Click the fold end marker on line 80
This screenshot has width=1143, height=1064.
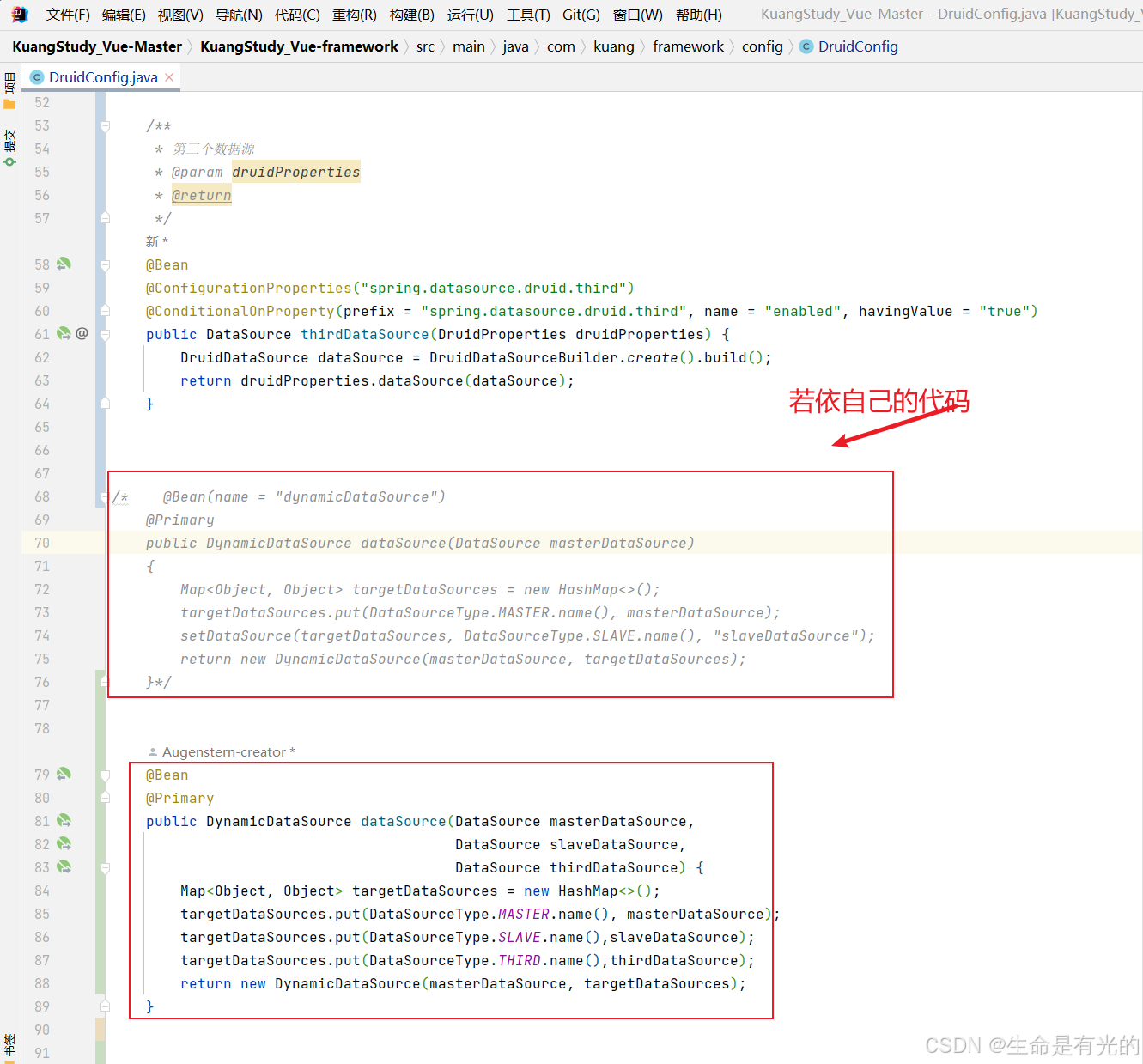pyautogui.click(x=105, y=798)
